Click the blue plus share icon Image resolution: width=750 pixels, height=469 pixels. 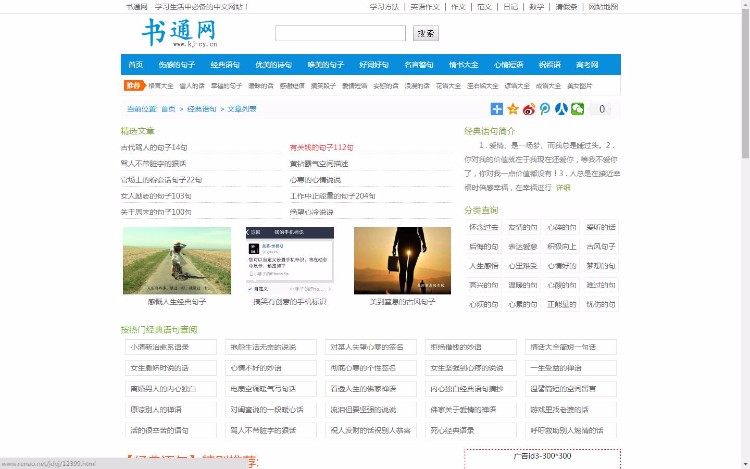tap(496, 109)
